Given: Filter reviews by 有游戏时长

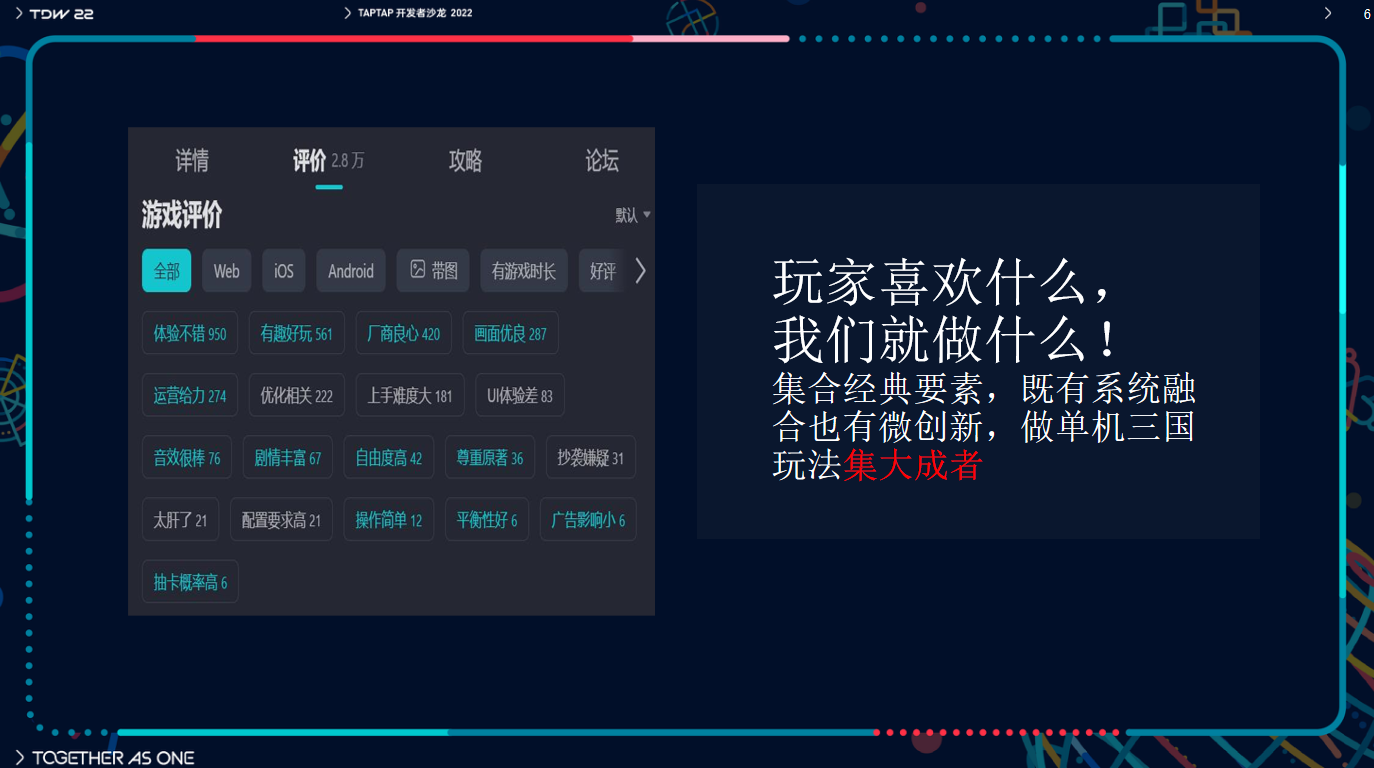Looking at the screenshot, I should [524, 271].
